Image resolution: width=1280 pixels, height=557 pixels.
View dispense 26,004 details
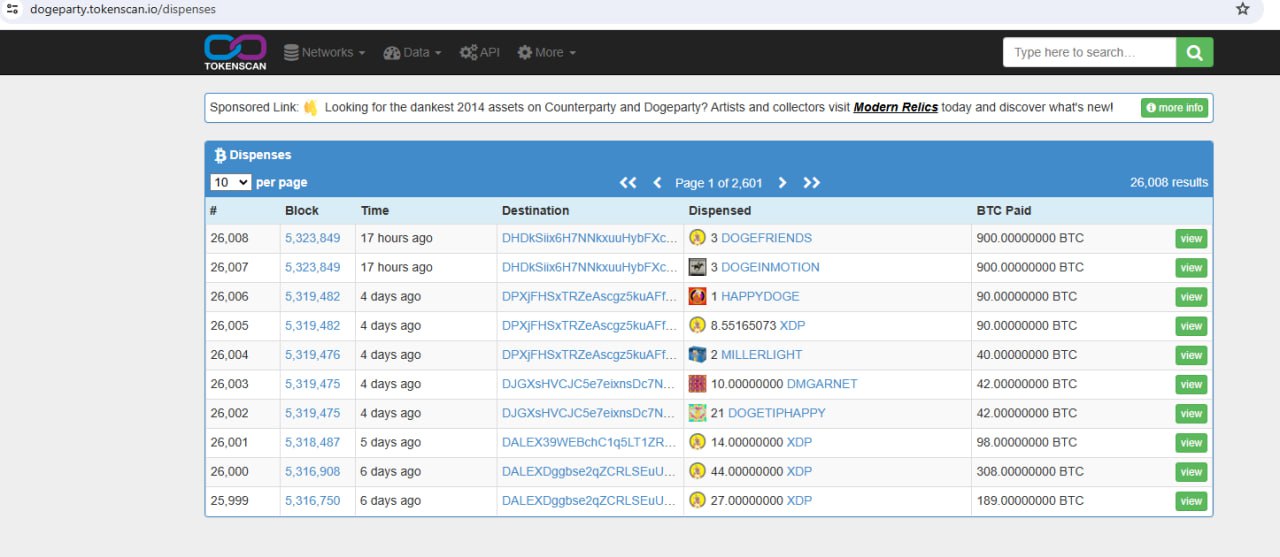1190,354
